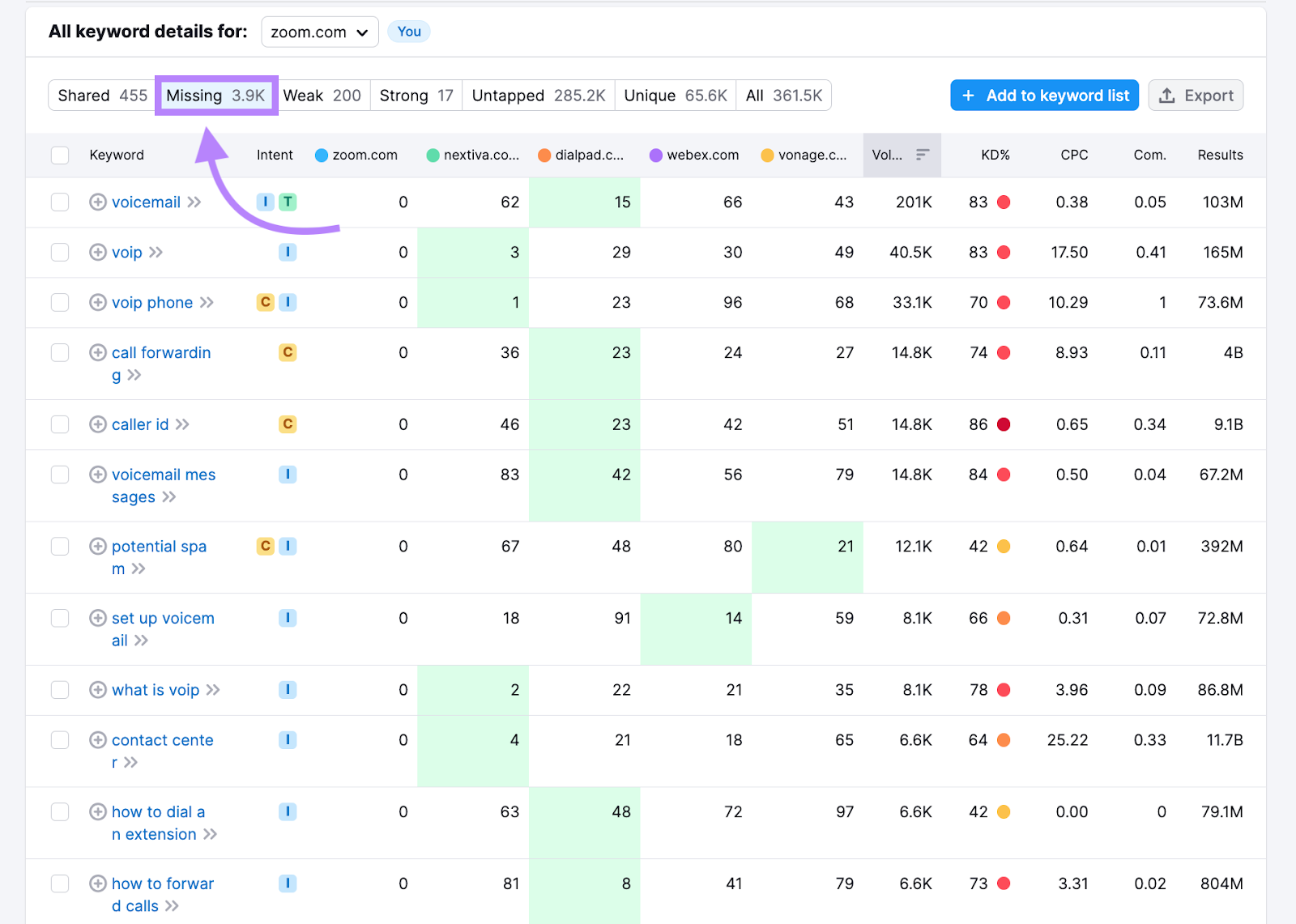
Task: Click the Export button
Action: click(1196, 96)
